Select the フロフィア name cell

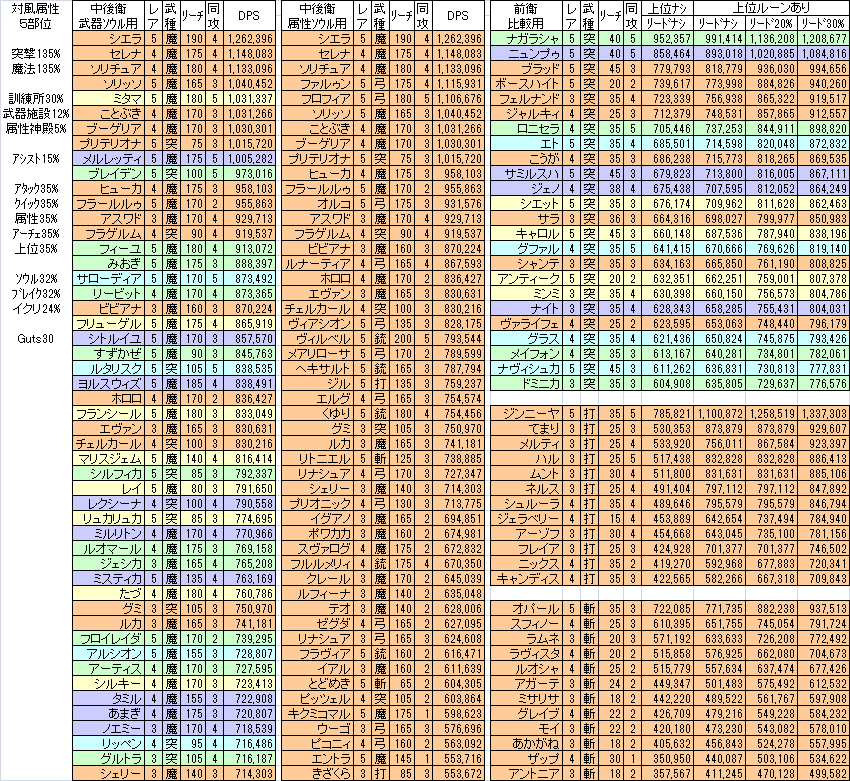click(318, 99)
